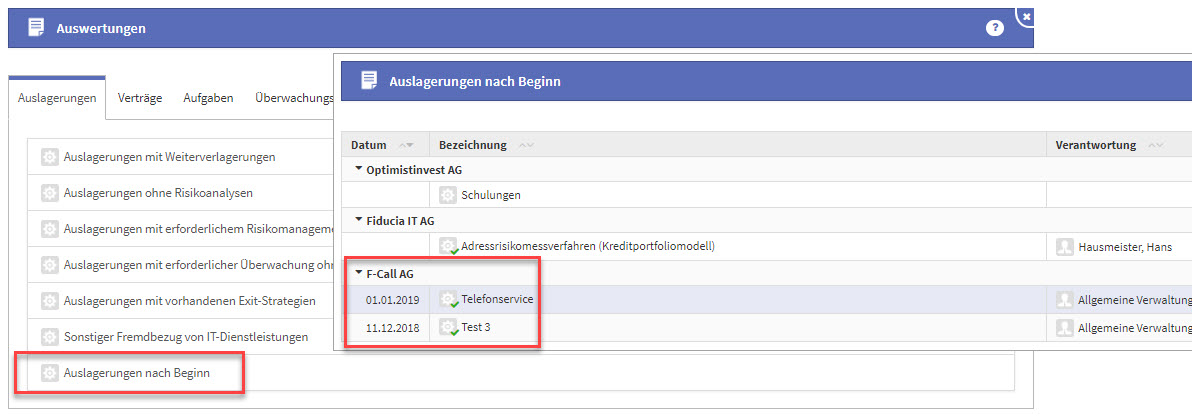Click the Schulungen gear icon

coord(449,195)
